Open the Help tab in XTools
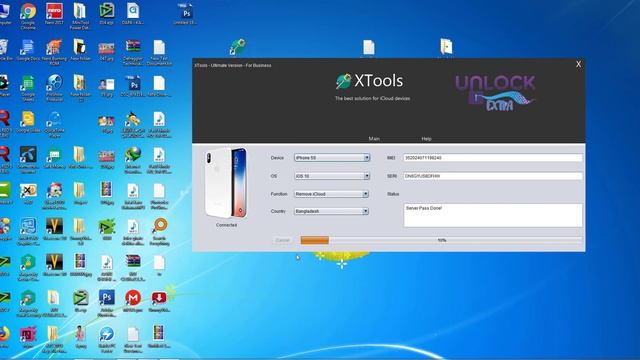The height and width of the screenshot is (360, 640). pos(426,139)
